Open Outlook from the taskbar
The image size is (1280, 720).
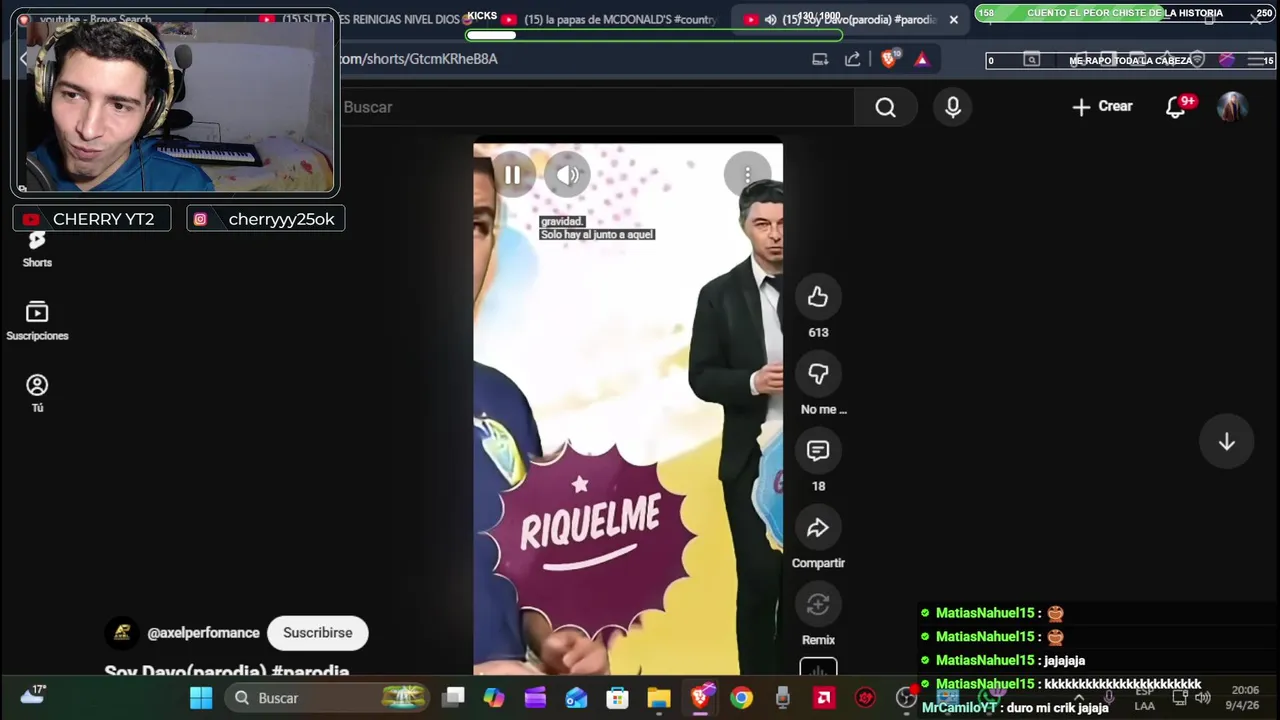pyautogui.click(x=576, y=698)
